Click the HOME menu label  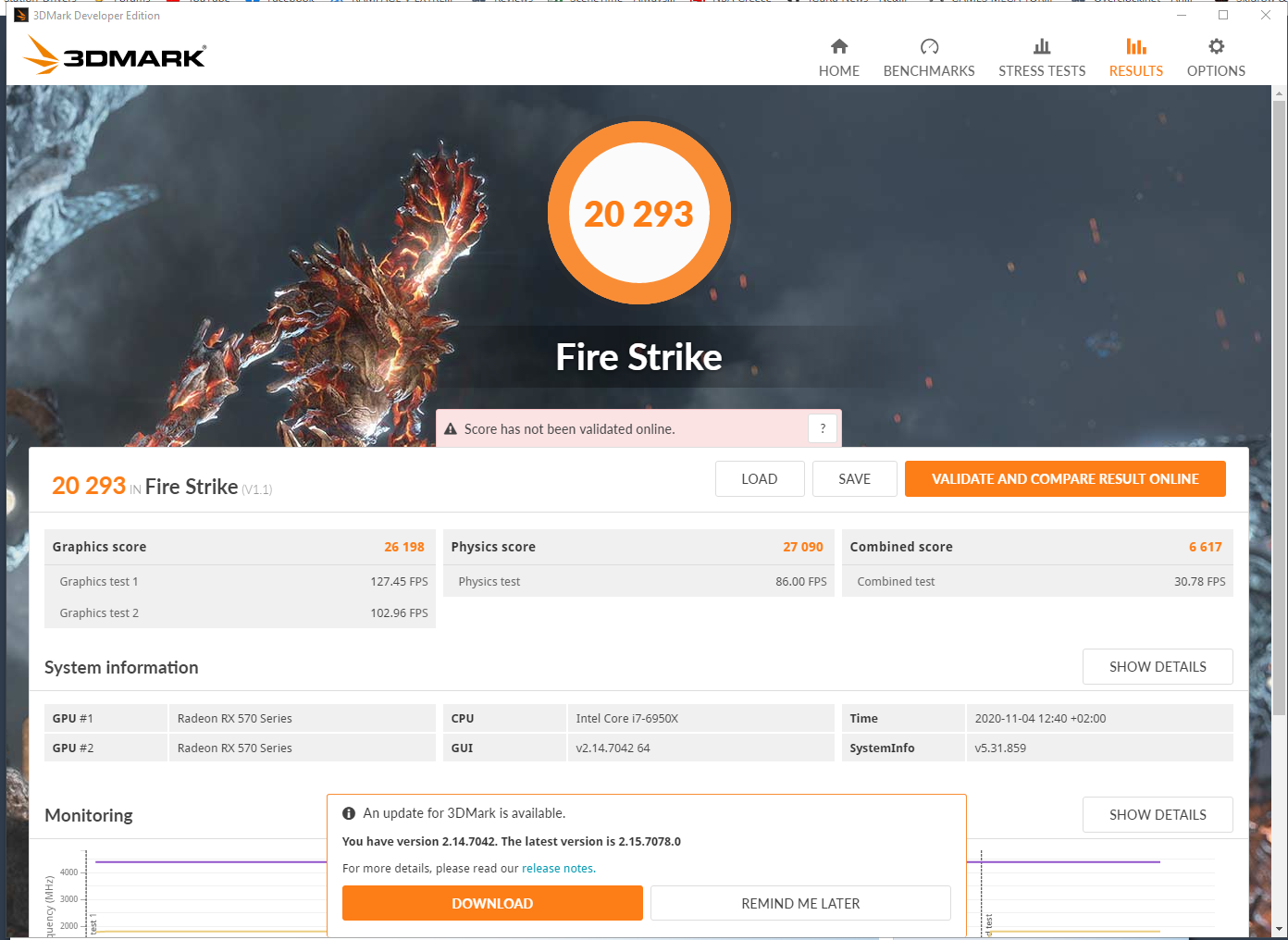839,71
